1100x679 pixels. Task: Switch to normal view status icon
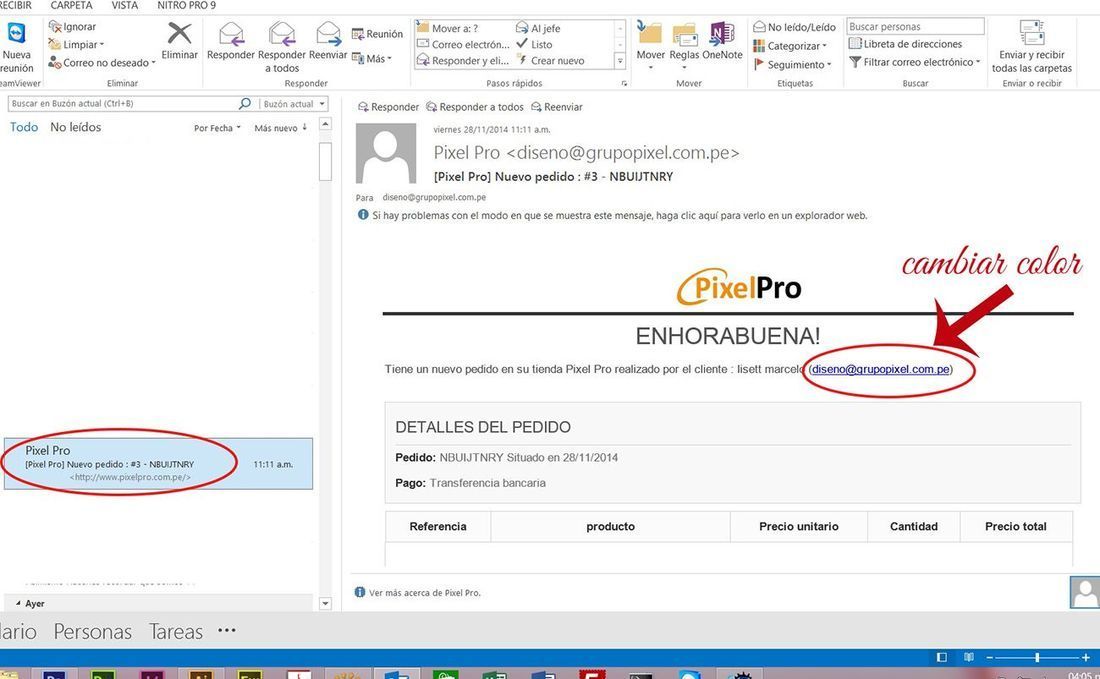tap(941, 657)
